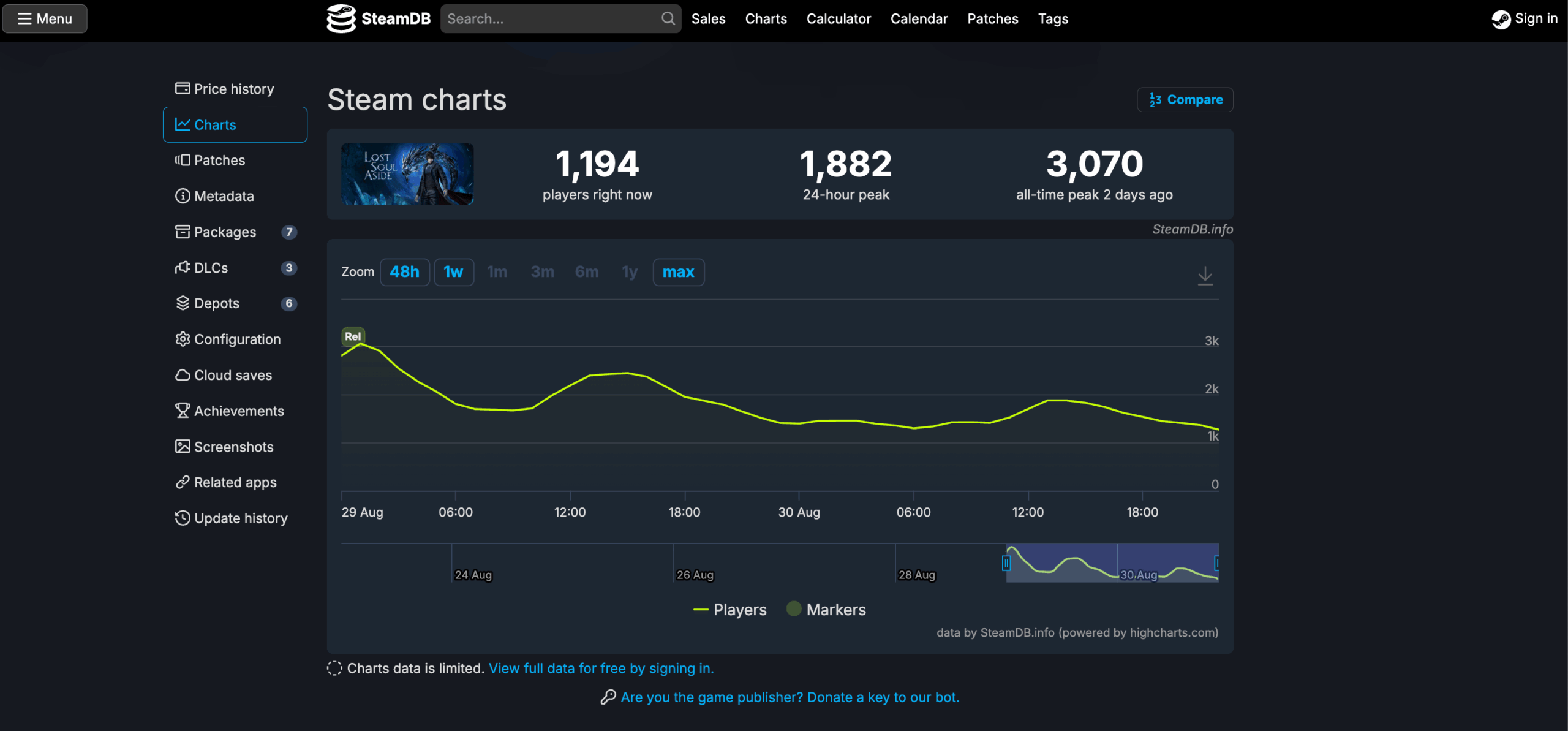Click the 3,070 all-time peak value
Viewport: 1568px width, 731px height.
[x=1095, y=164]
